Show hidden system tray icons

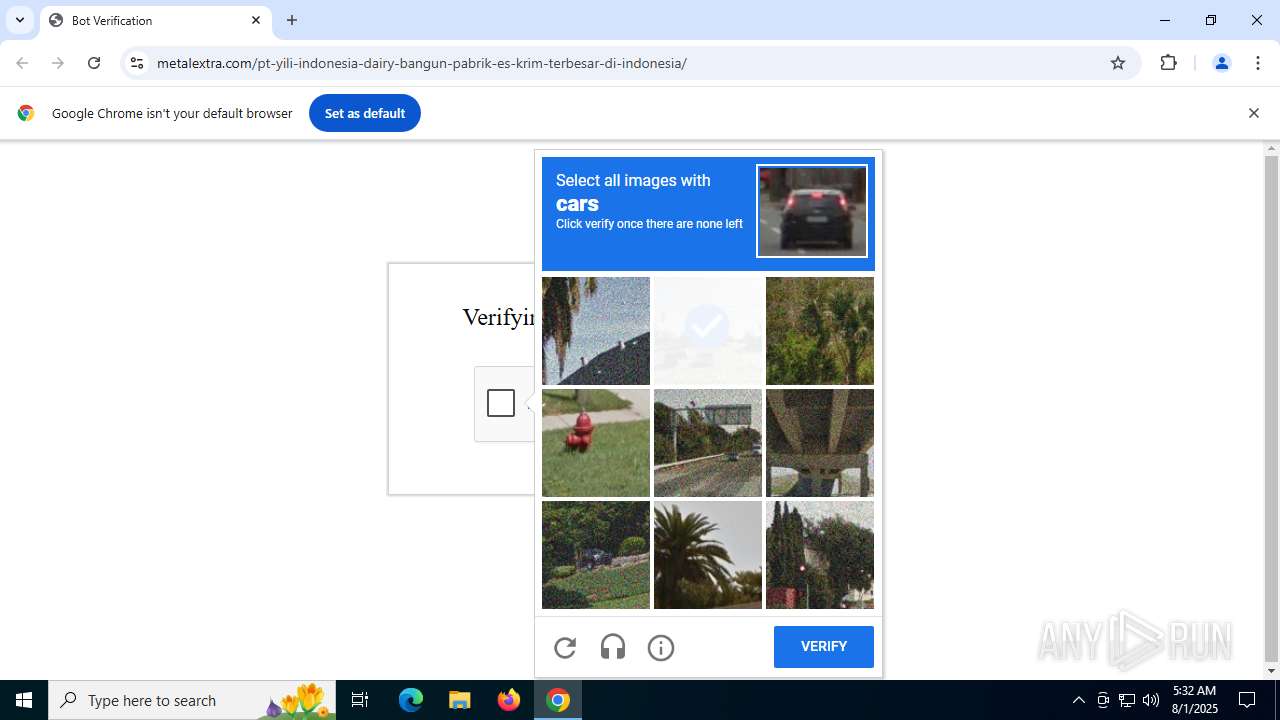coord(1078,700)
